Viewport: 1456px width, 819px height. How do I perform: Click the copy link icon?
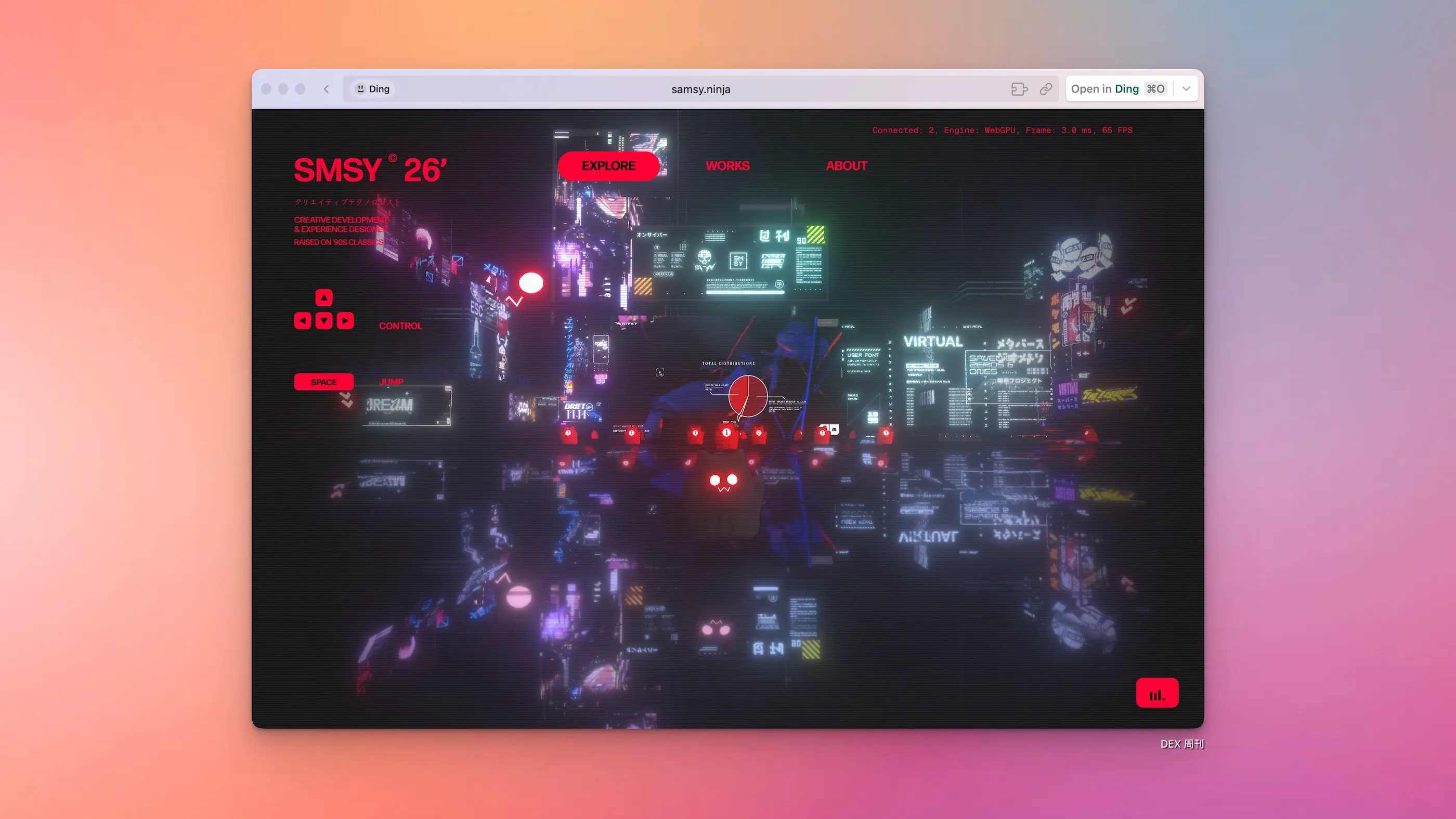[x=1046, y=89]
